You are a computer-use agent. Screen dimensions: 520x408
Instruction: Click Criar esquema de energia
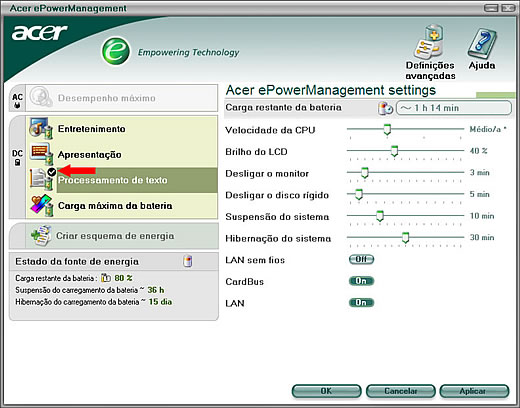115,236
